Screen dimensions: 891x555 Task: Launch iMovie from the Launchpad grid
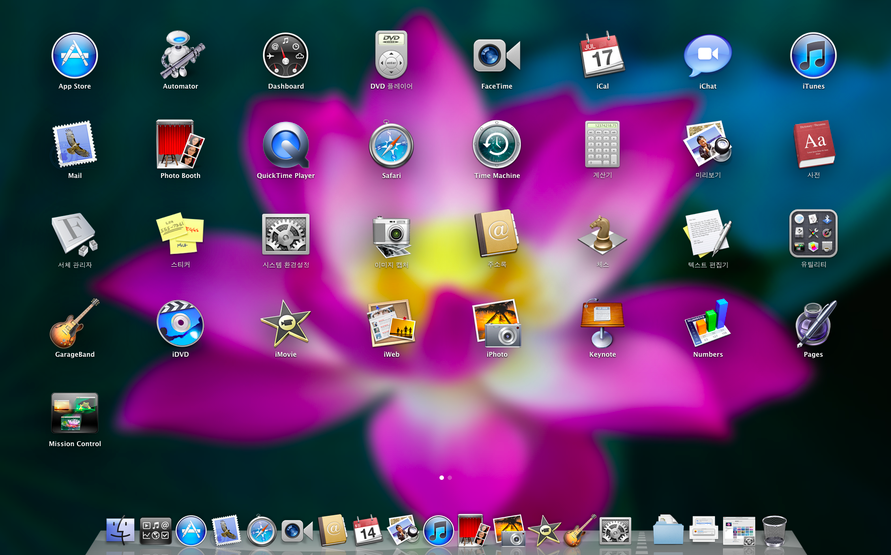(286, 324)
